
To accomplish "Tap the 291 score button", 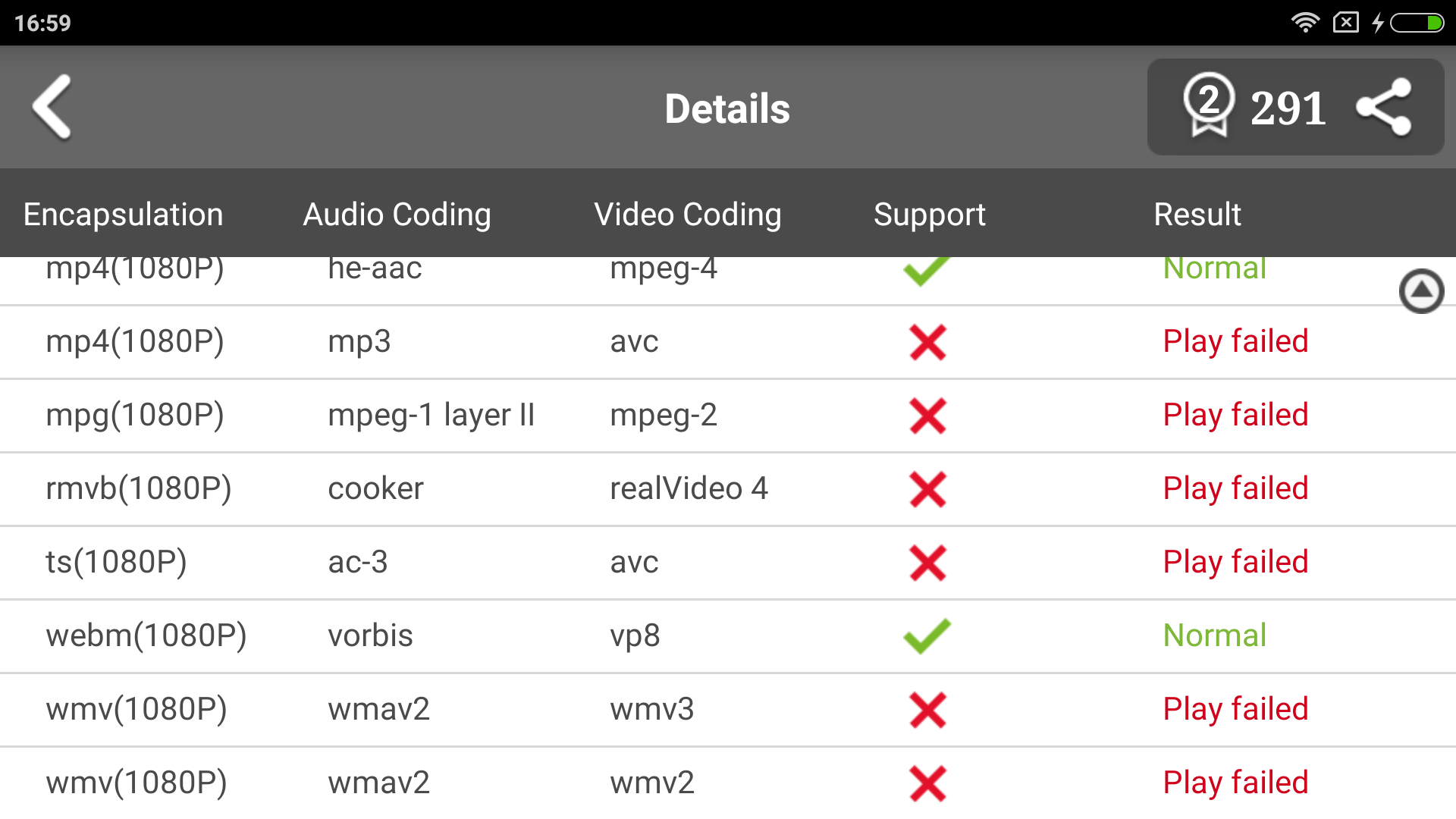I will 1288,108.
